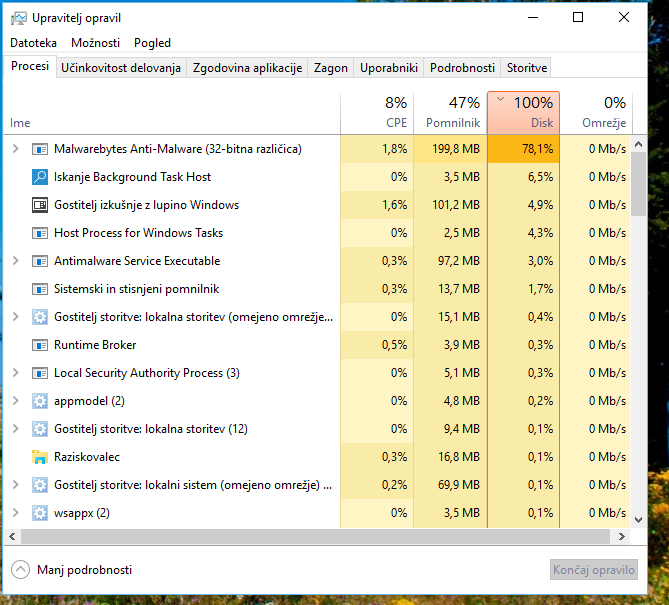Switch to the Učinkovitost delovanja tab
The height and width of the screenshot is (605, 669).
pyautogui.click(x=121, y=68)
